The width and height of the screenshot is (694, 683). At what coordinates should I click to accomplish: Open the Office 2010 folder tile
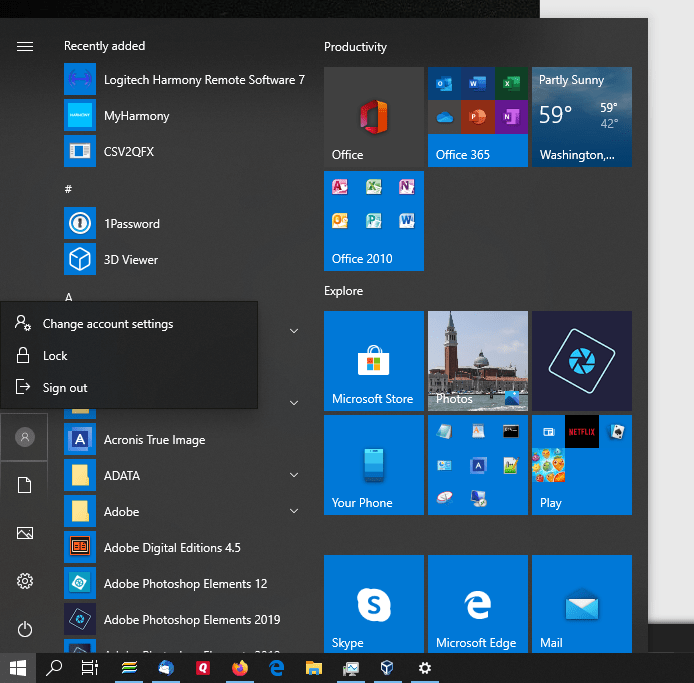click(374, 221)
